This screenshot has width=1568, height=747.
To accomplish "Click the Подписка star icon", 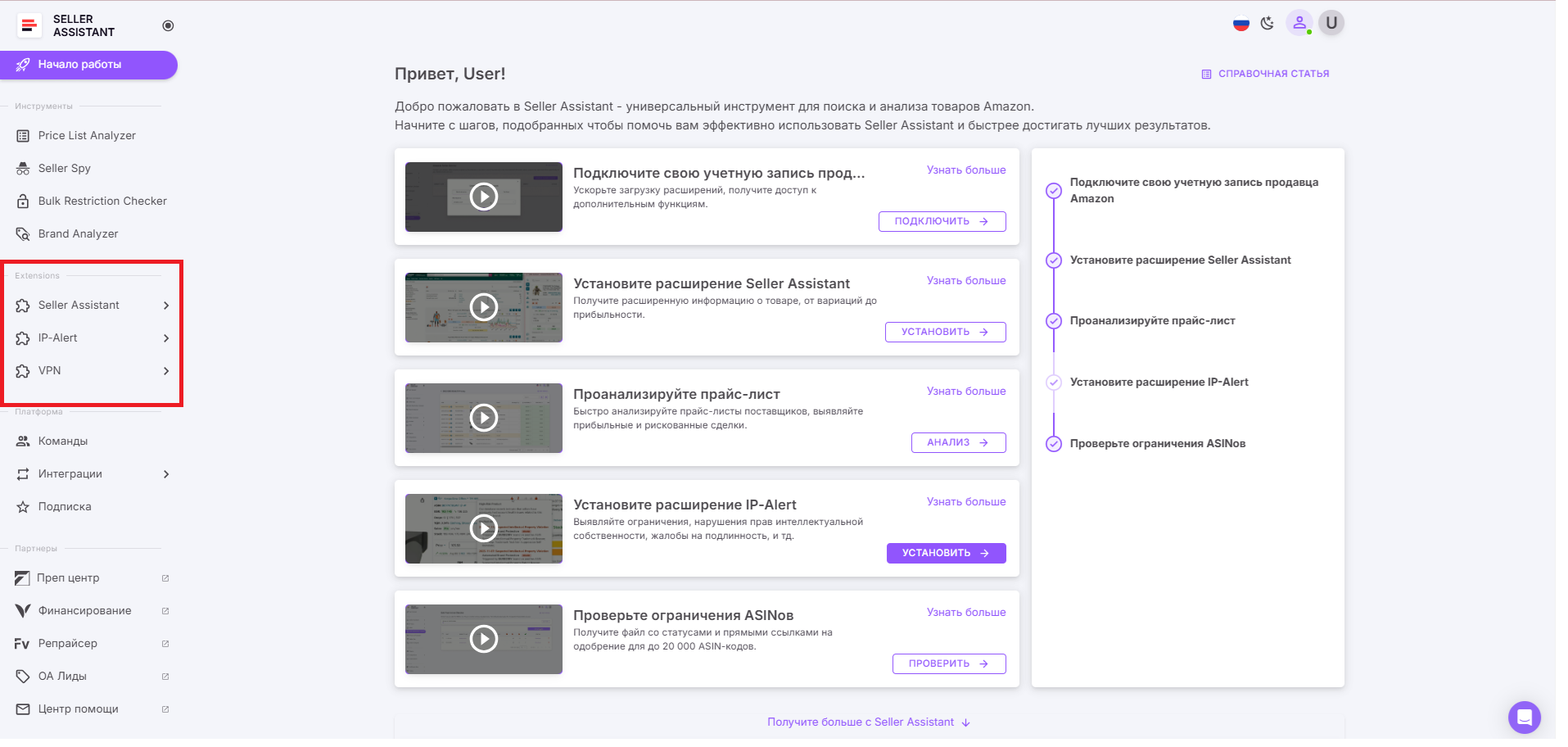I will (23, 507).
